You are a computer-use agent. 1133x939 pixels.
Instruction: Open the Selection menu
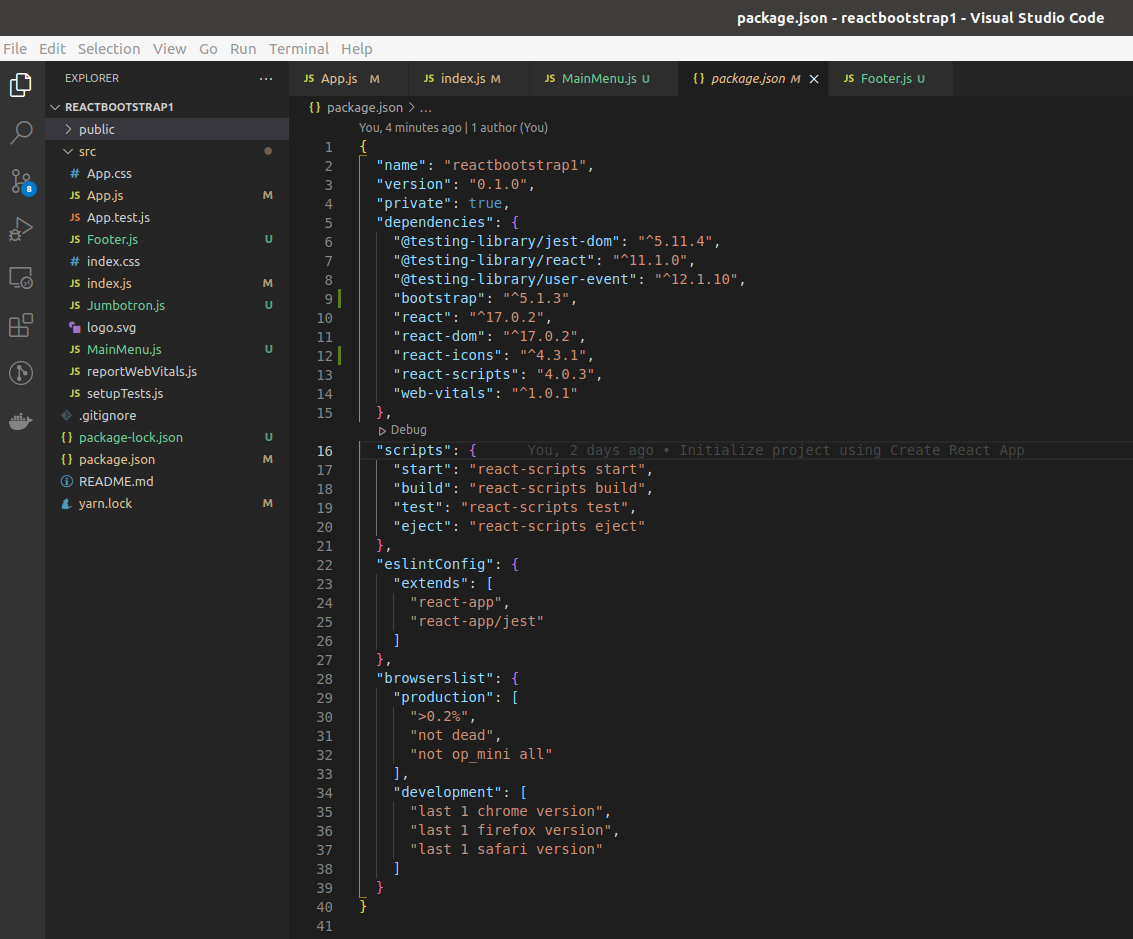(109, 48)
